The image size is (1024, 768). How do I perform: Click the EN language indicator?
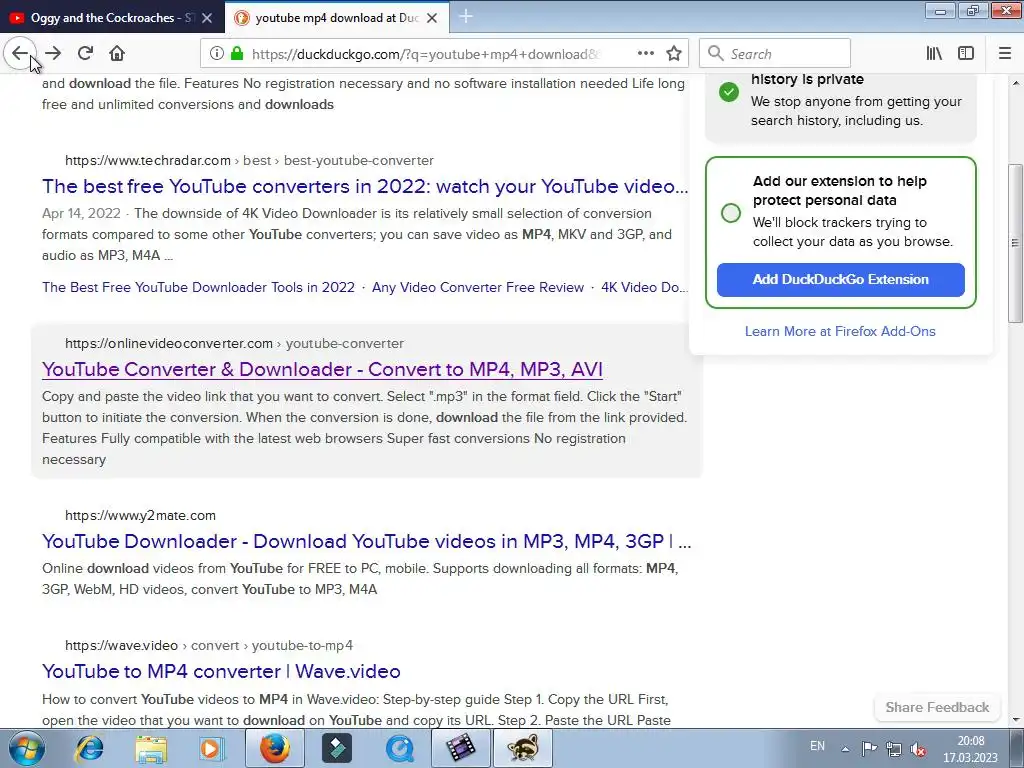[817, 746]
